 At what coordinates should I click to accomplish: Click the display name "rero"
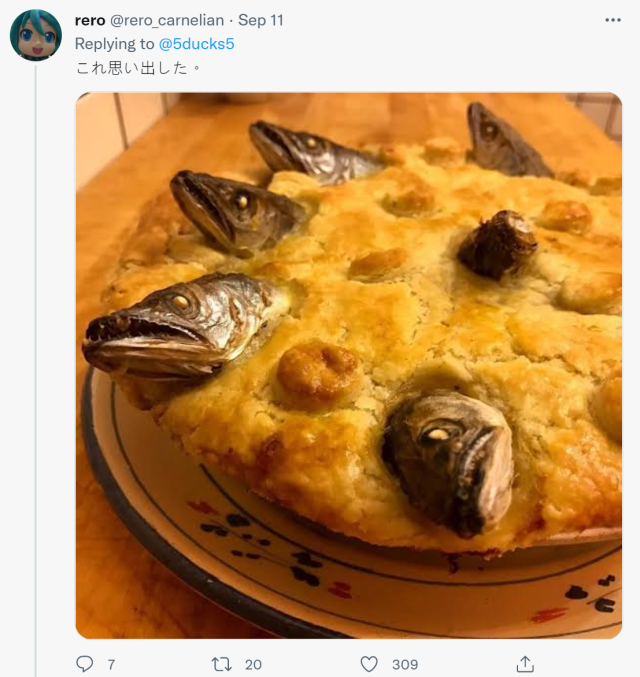[90, 20]
